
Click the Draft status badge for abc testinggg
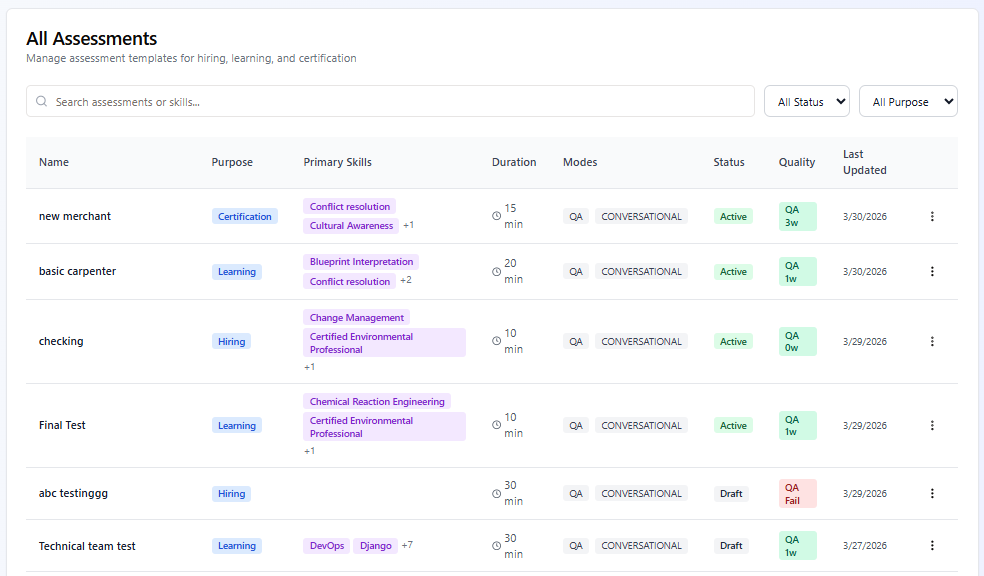731,493
